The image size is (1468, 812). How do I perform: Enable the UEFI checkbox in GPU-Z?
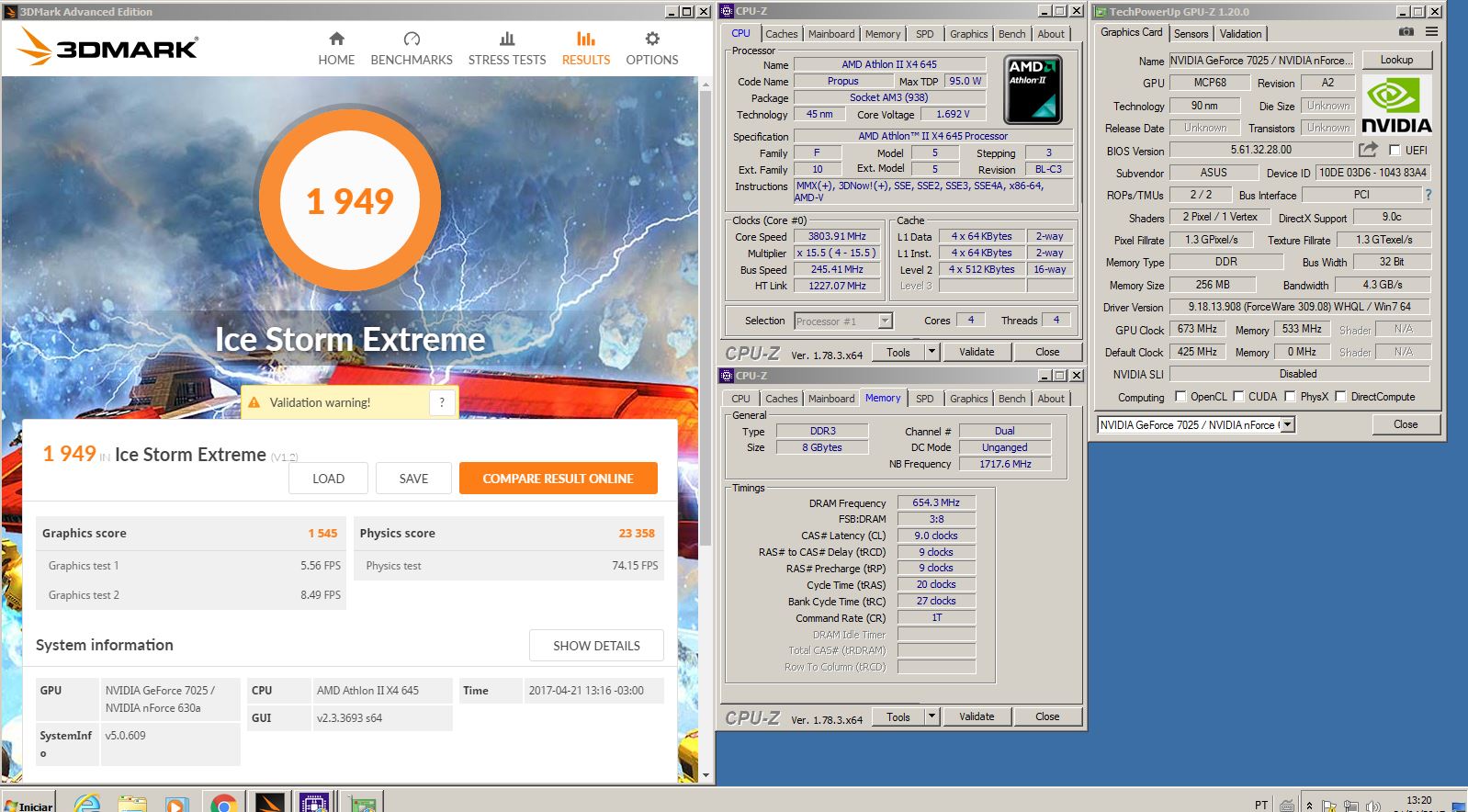tap(1395, 150)
